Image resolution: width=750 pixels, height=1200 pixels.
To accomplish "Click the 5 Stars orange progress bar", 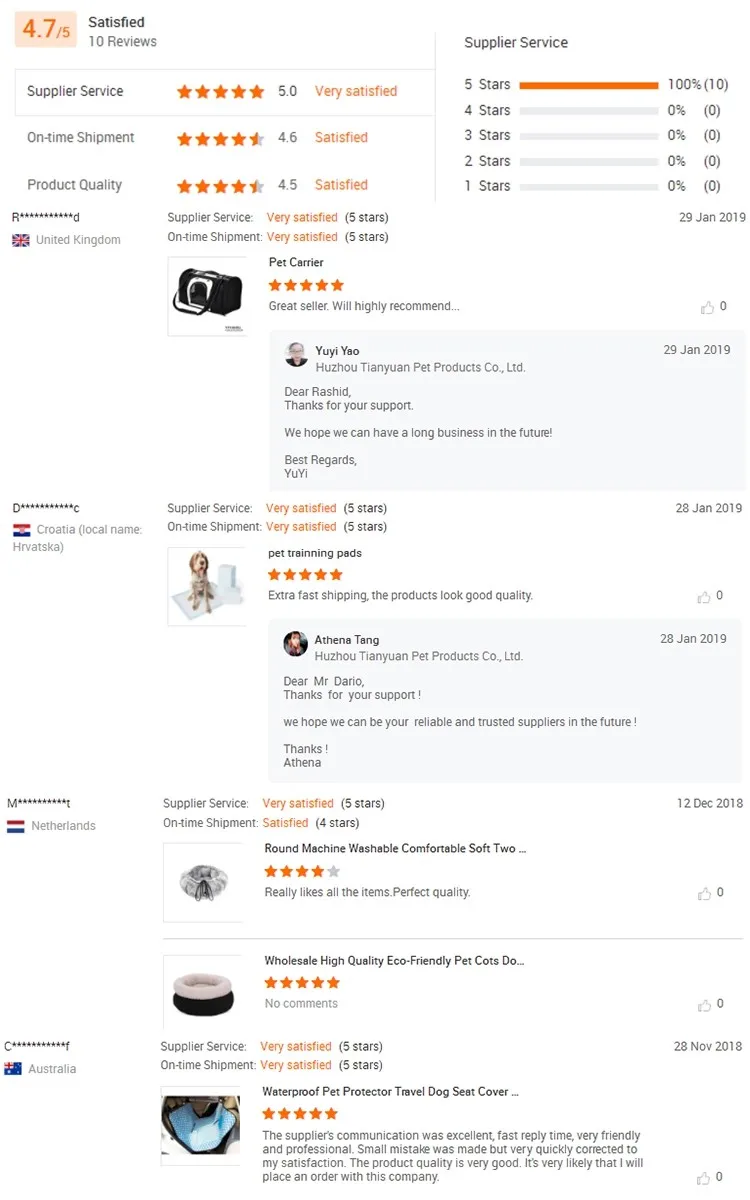I will coord(589,85).
